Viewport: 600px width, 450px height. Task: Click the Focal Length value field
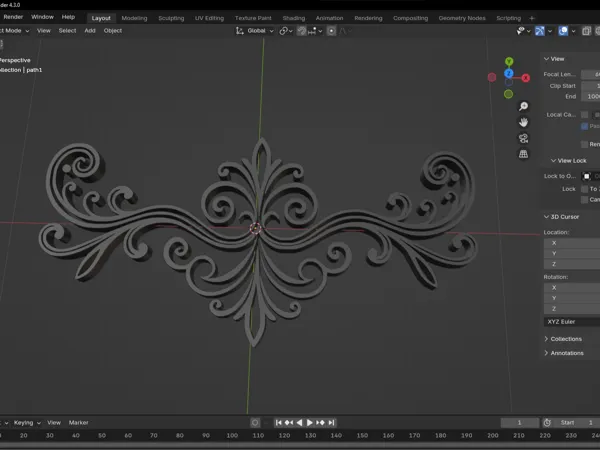[x=590, y=74]
